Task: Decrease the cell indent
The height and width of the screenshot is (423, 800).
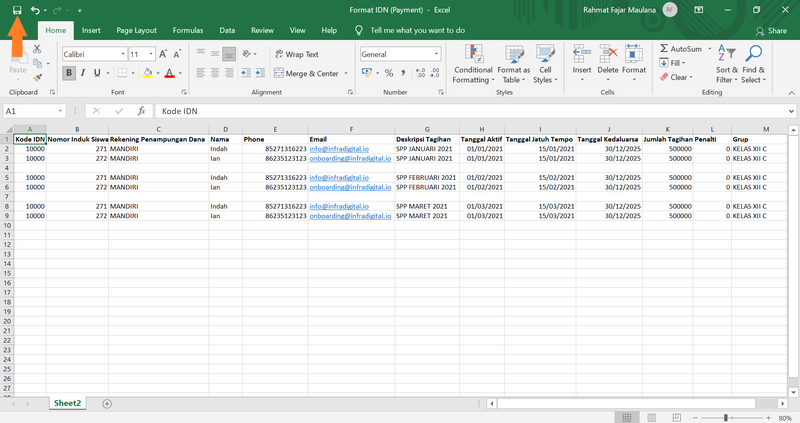Action: click(x=246, y=73)
